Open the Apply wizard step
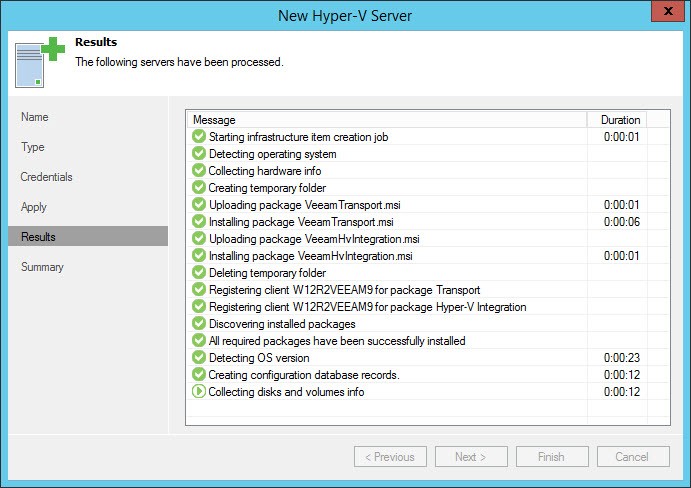 (33, 207)
